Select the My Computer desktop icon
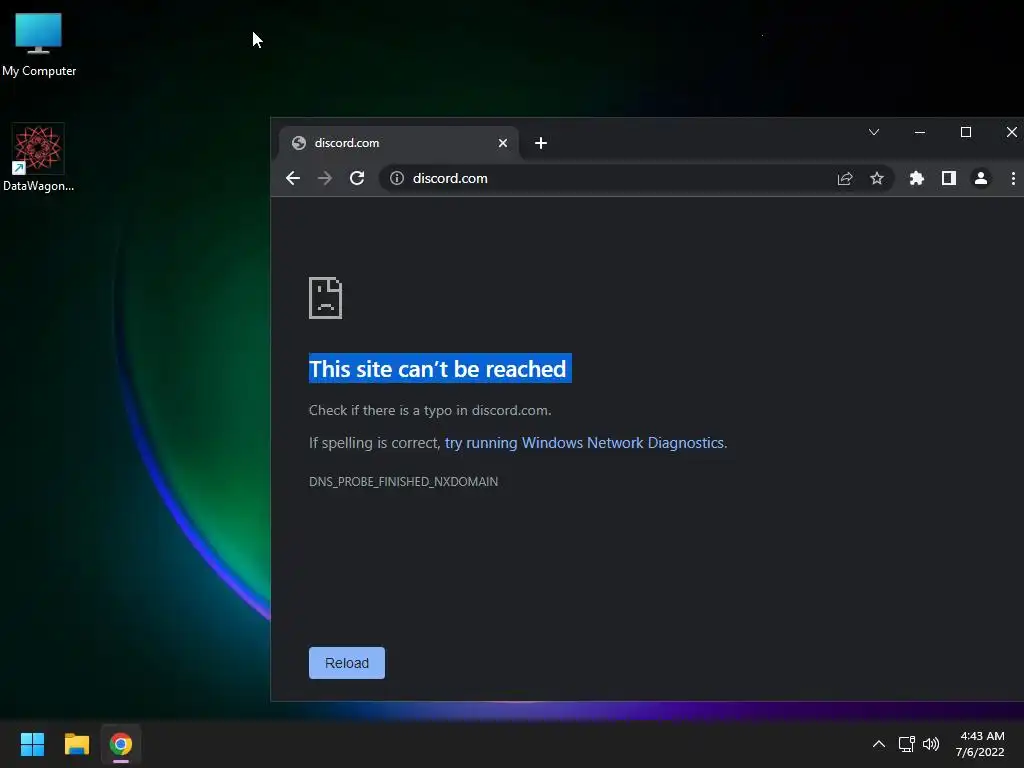 (x=39, y=44)
